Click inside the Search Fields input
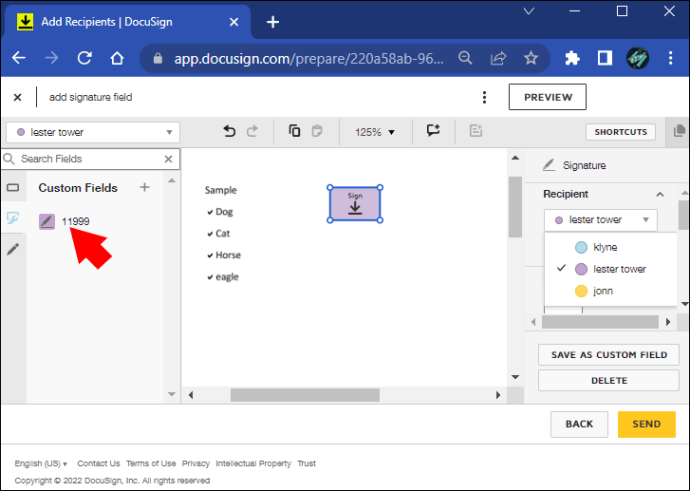690x491 pixels. pyautogui.click(x=90, y=159)
